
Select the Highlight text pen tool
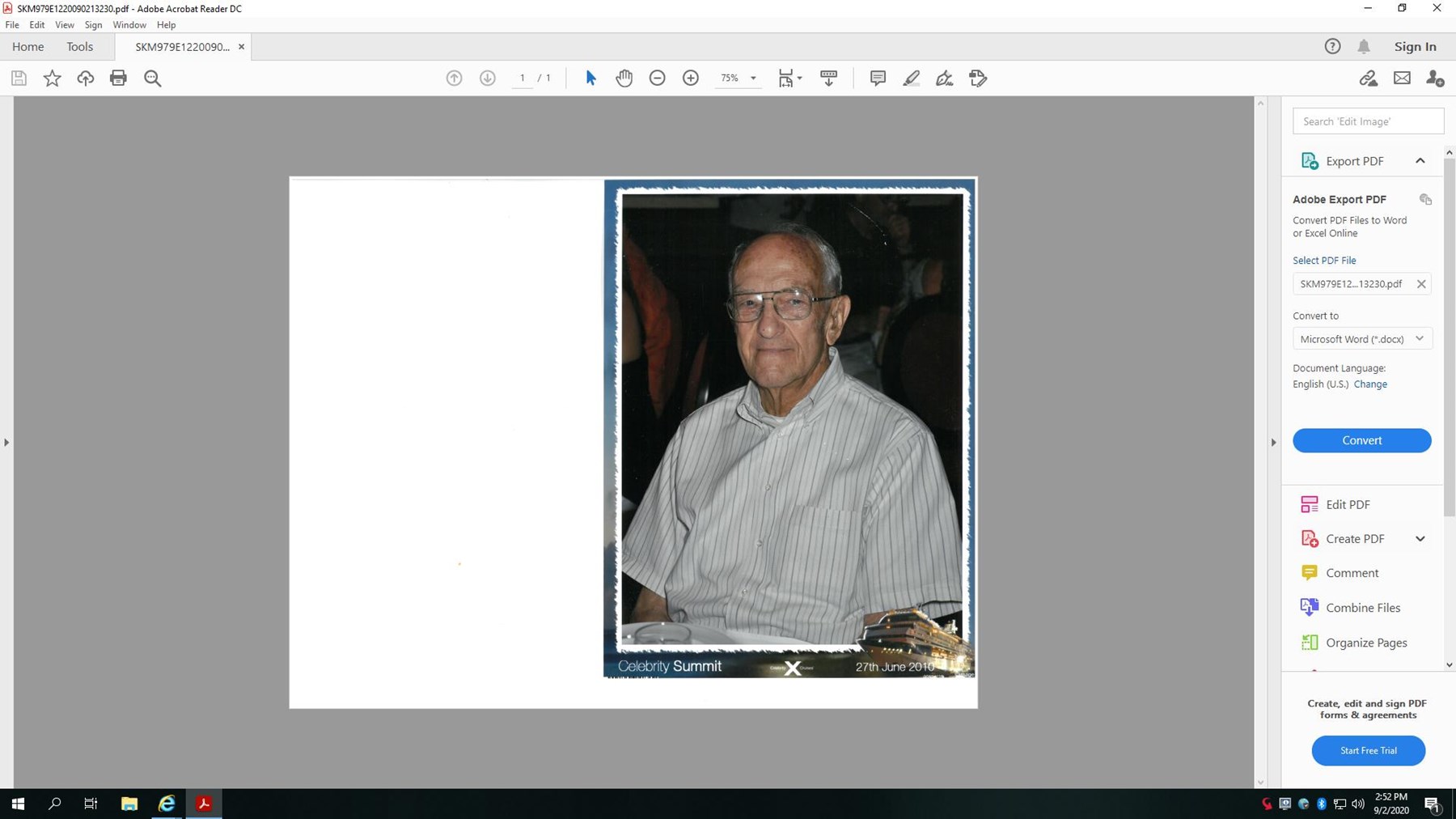pyautogui.click(x=911, y=79)
